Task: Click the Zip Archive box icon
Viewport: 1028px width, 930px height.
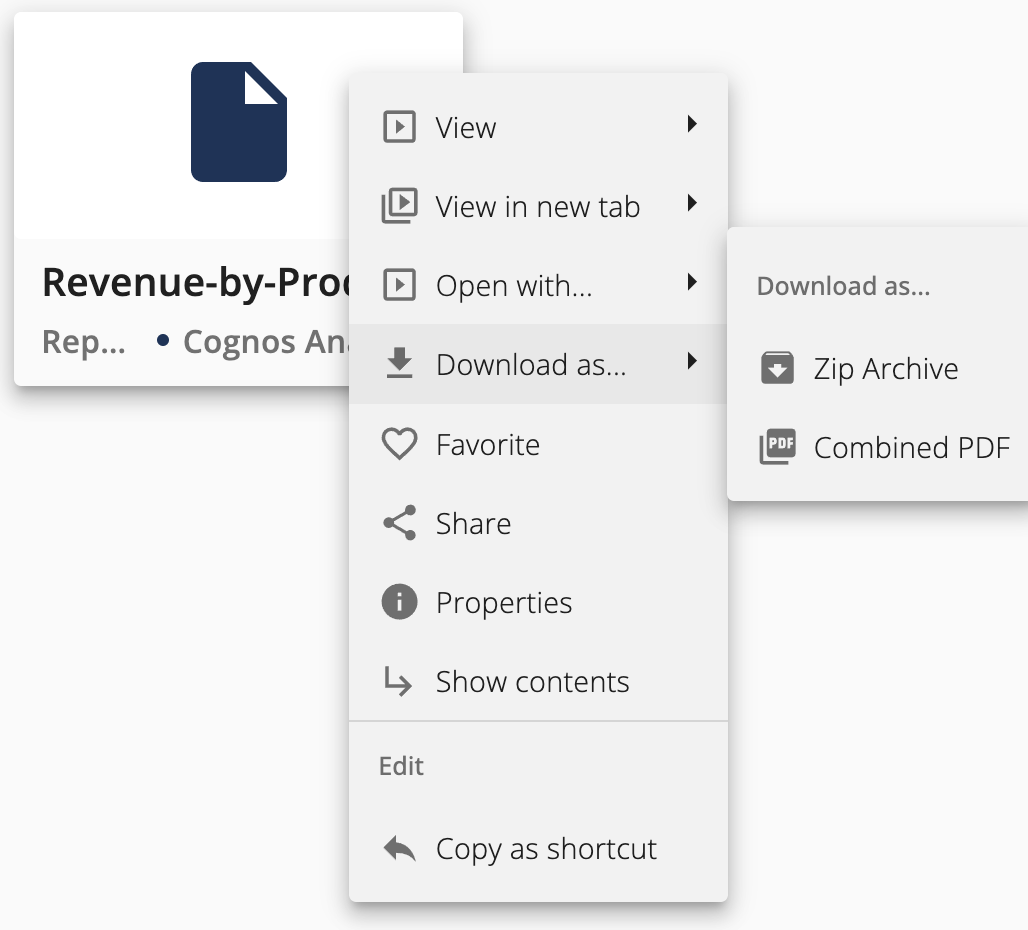Action: click(777, 368)
